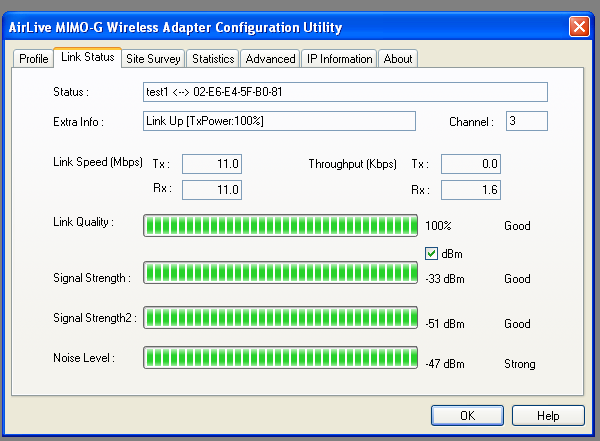View the IP Information tab
Image resolution: width=600 pixels, height=441 pixels.
click(339, 59)
